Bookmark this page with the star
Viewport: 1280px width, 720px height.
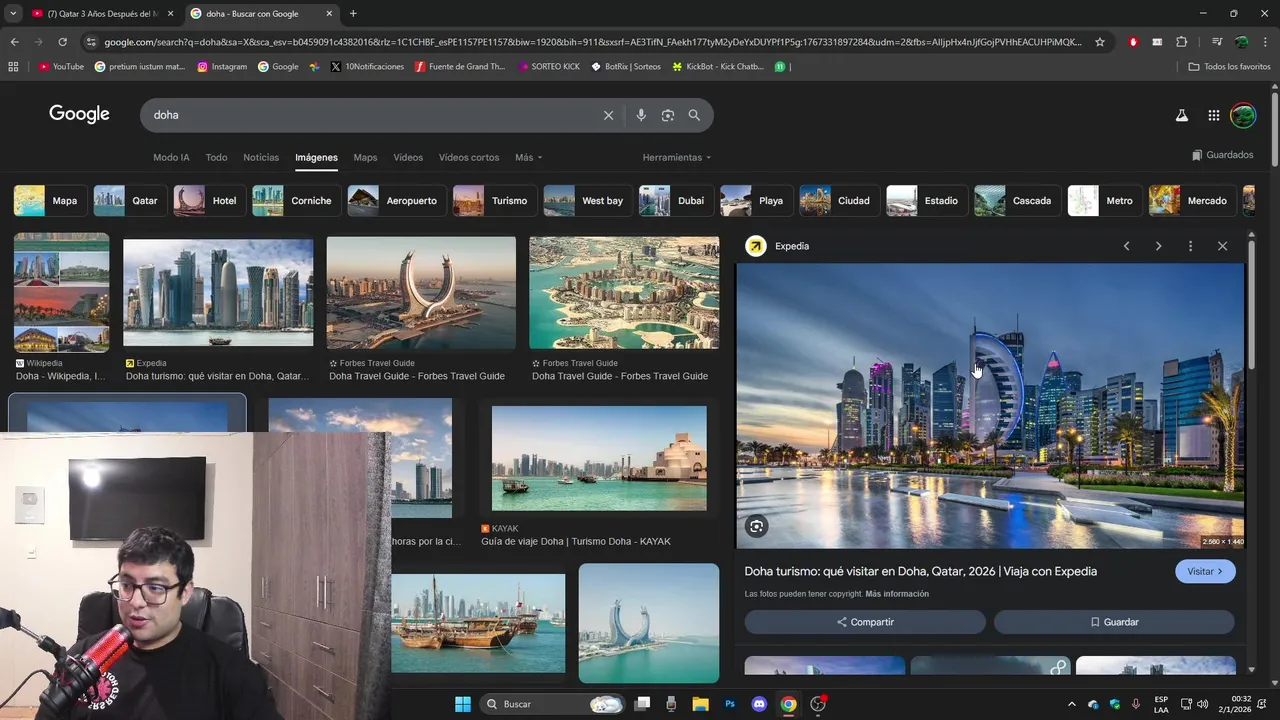pos(1100,42)
